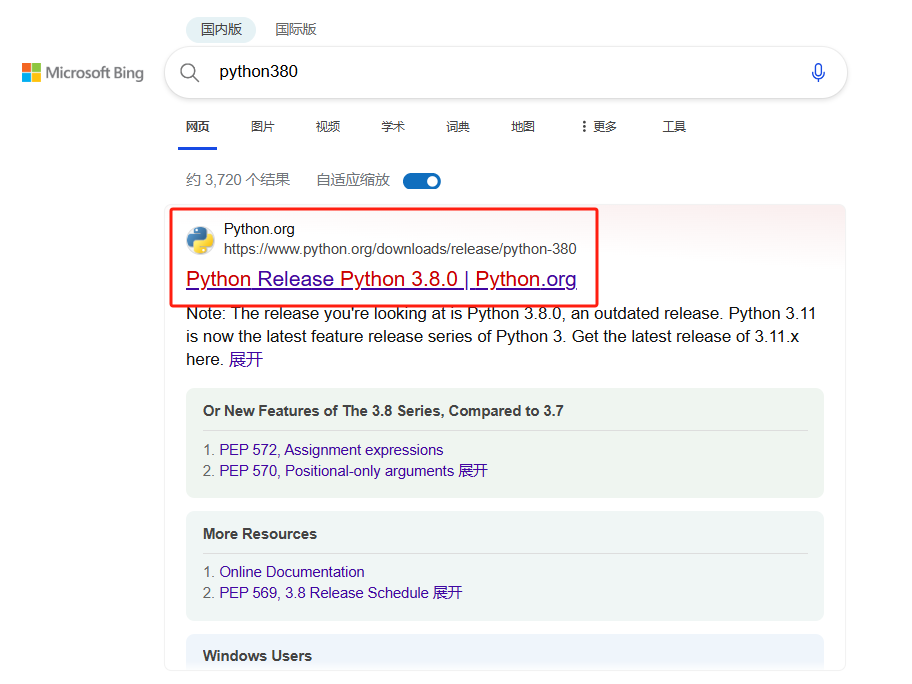The width and height of the screenshot is (912, 684).
Task: Click the three-dot 更多 menu
Action: (598, 126)
